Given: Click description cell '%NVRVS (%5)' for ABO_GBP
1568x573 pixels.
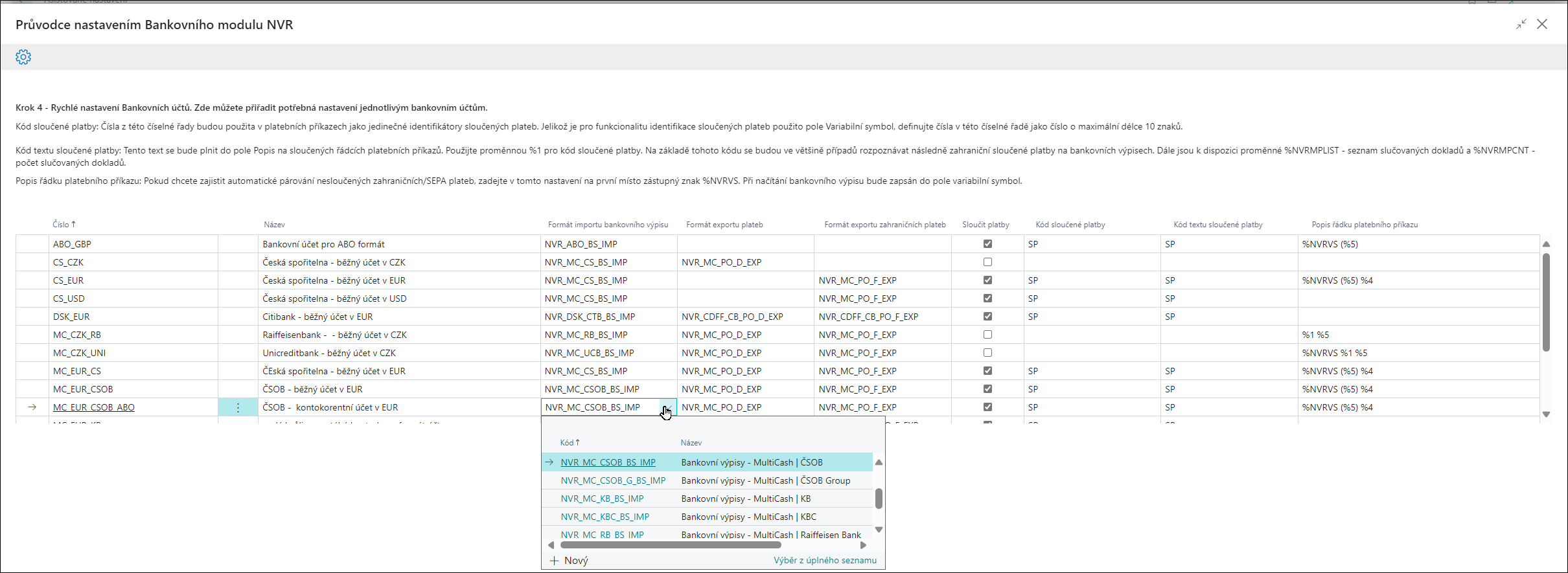Looking at the screenshot, I should point(1419,244).
